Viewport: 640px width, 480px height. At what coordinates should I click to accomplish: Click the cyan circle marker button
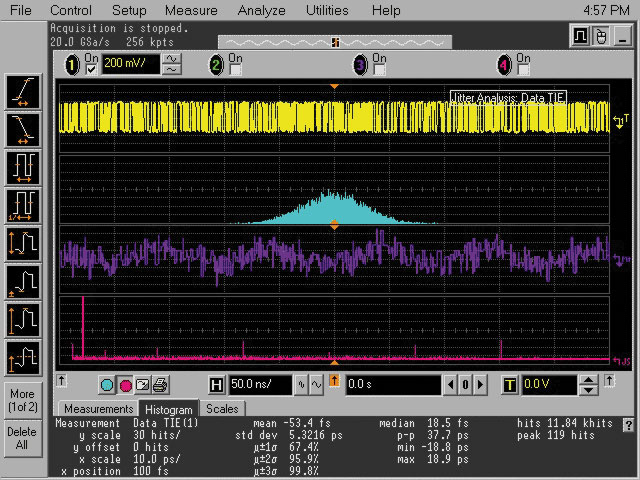(x=107, y=385)
